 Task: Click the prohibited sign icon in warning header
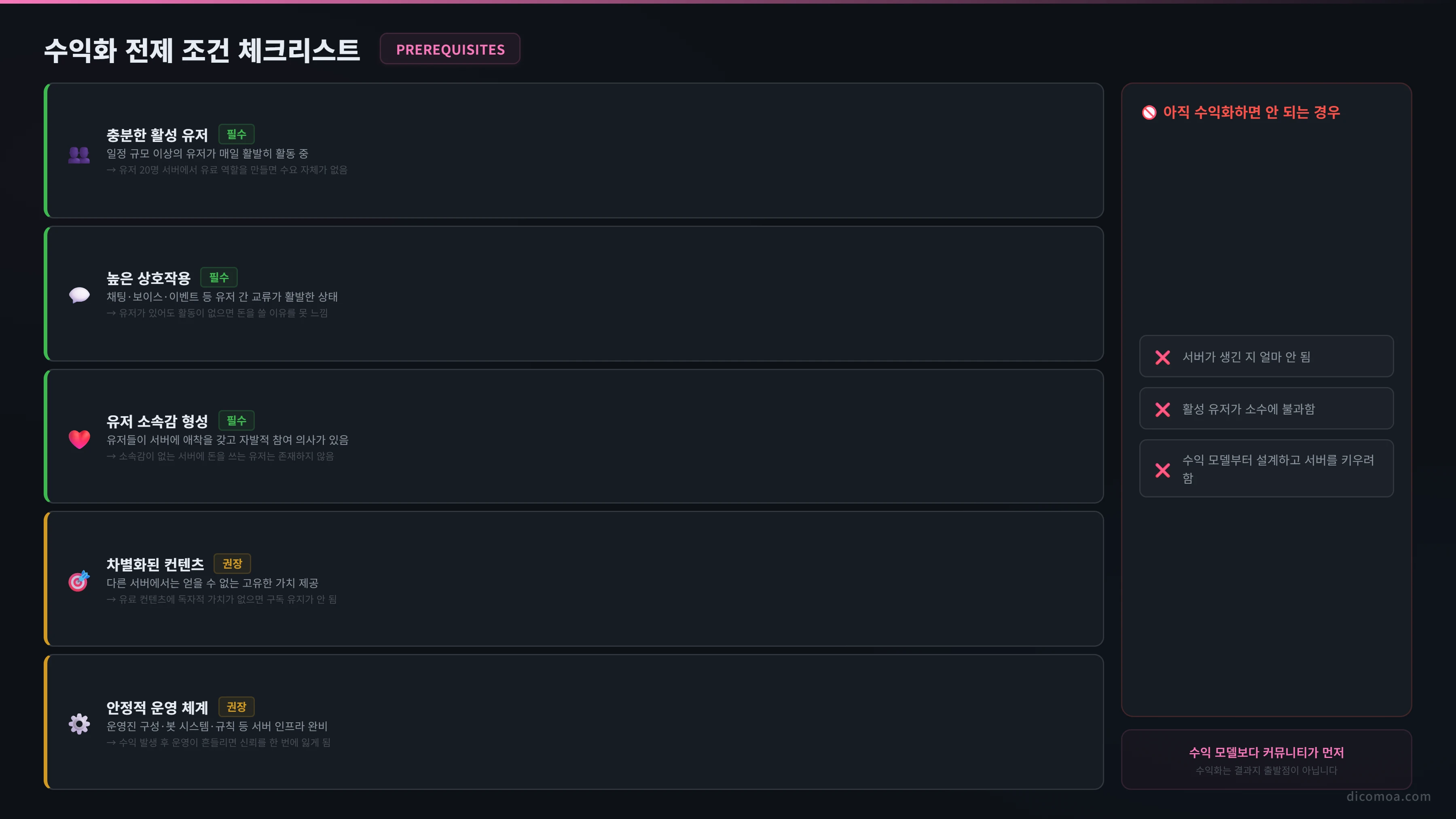click(1149, 112)
